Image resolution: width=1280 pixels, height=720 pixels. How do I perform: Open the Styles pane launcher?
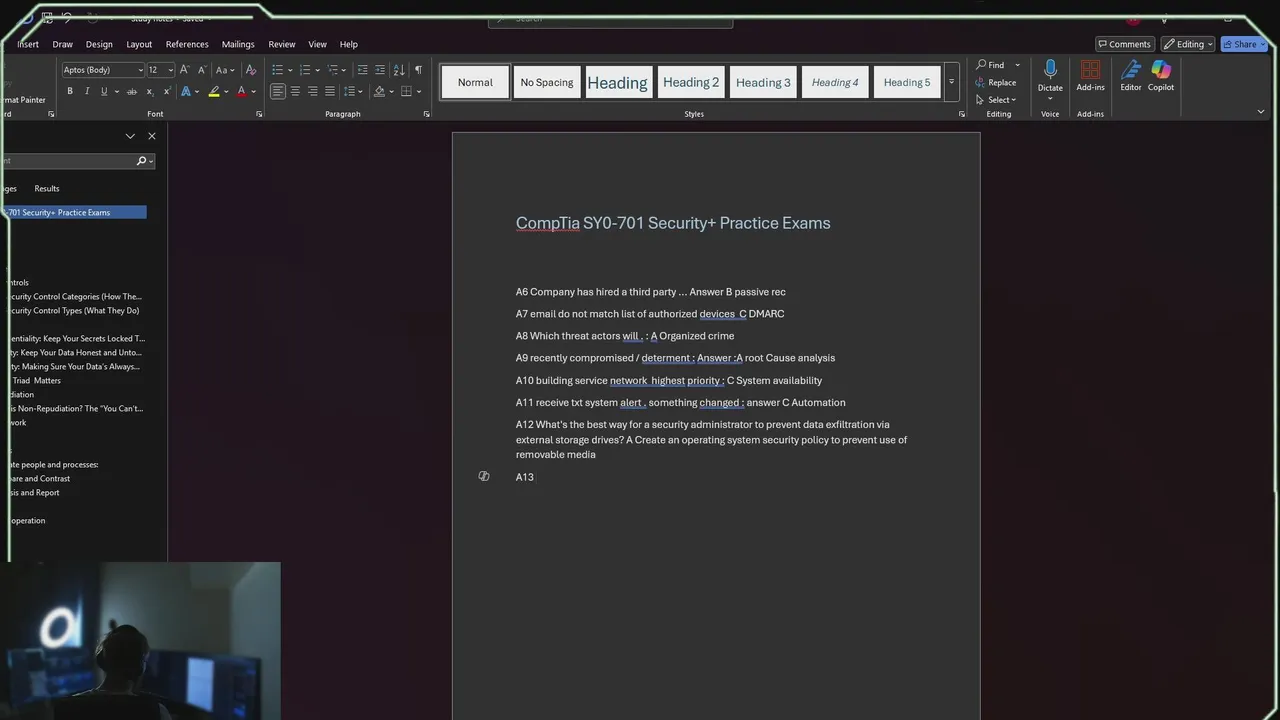(962, 114)
